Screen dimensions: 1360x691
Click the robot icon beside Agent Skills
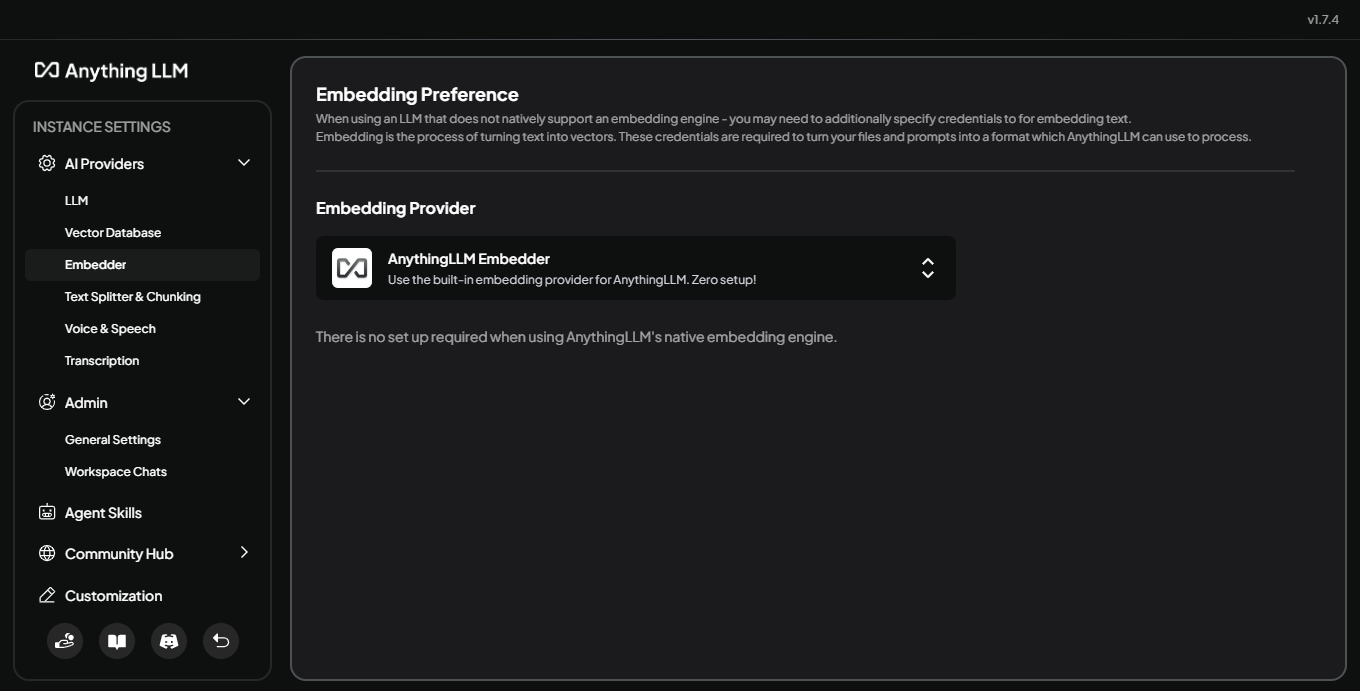point(47,512)
